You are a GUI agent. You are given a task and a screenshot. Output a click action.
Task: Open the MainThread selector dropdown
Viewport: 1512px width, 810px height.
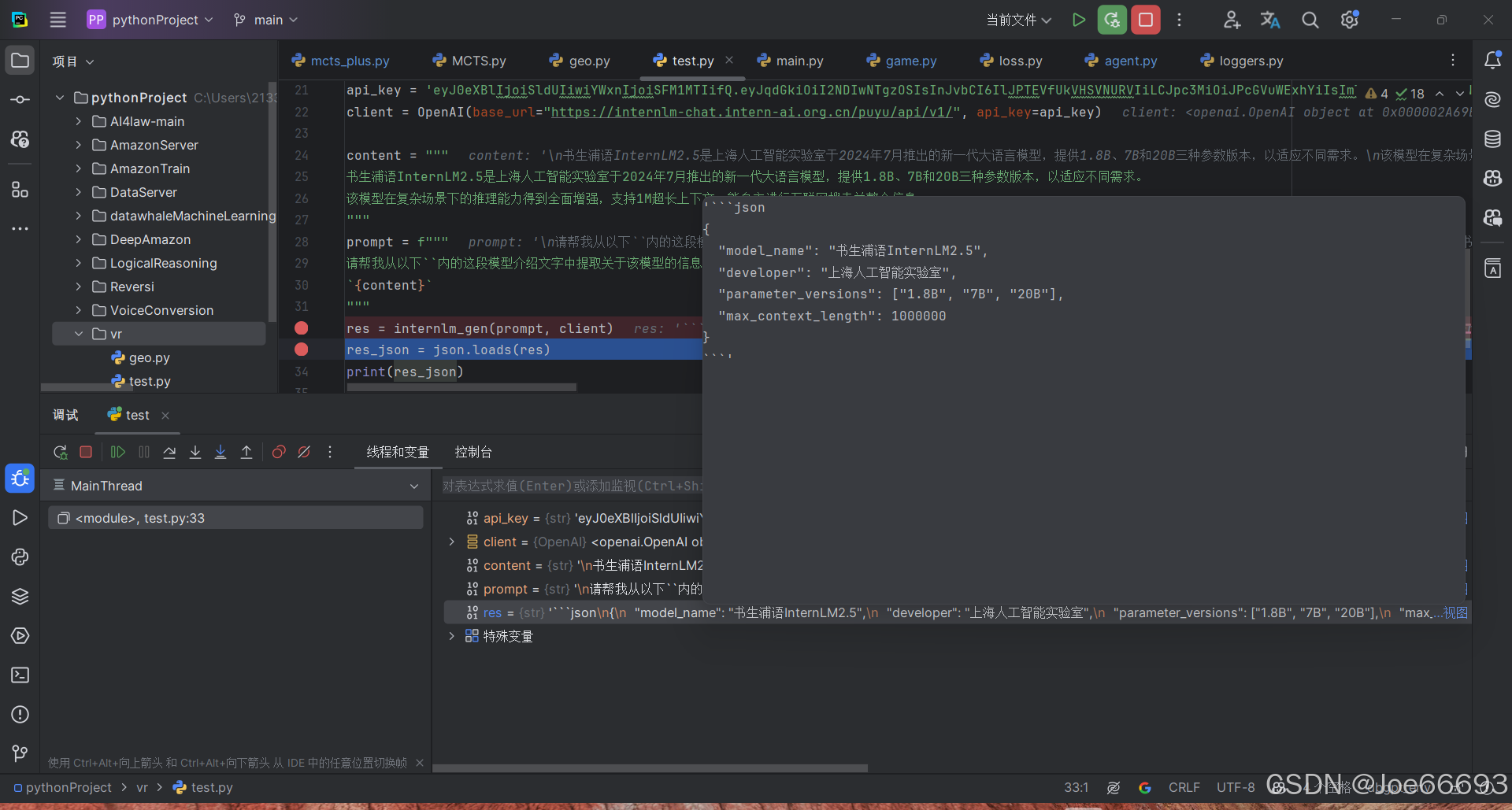[x=235, y=486]
